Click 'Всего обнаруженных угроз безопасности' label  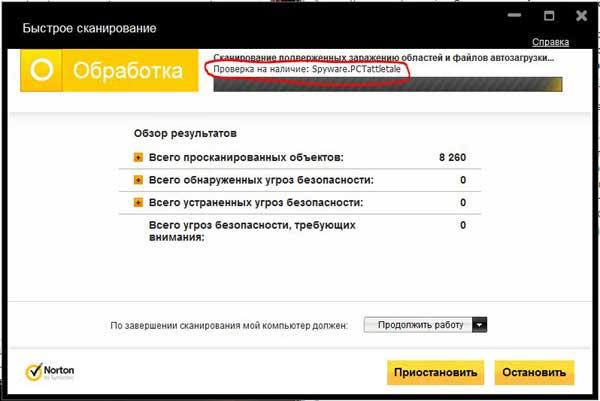[x=261, y=180]
